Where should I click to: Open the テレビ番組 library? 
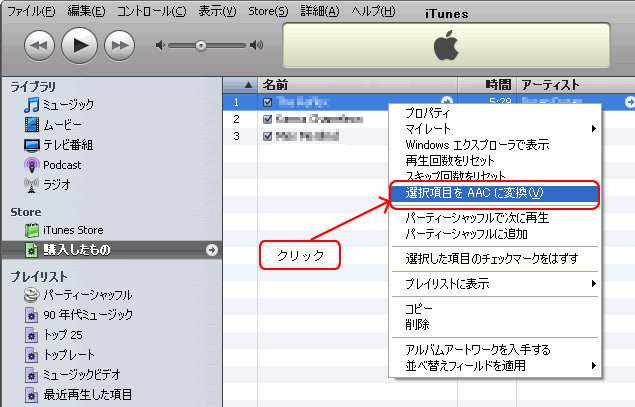(x=59, y=145)
